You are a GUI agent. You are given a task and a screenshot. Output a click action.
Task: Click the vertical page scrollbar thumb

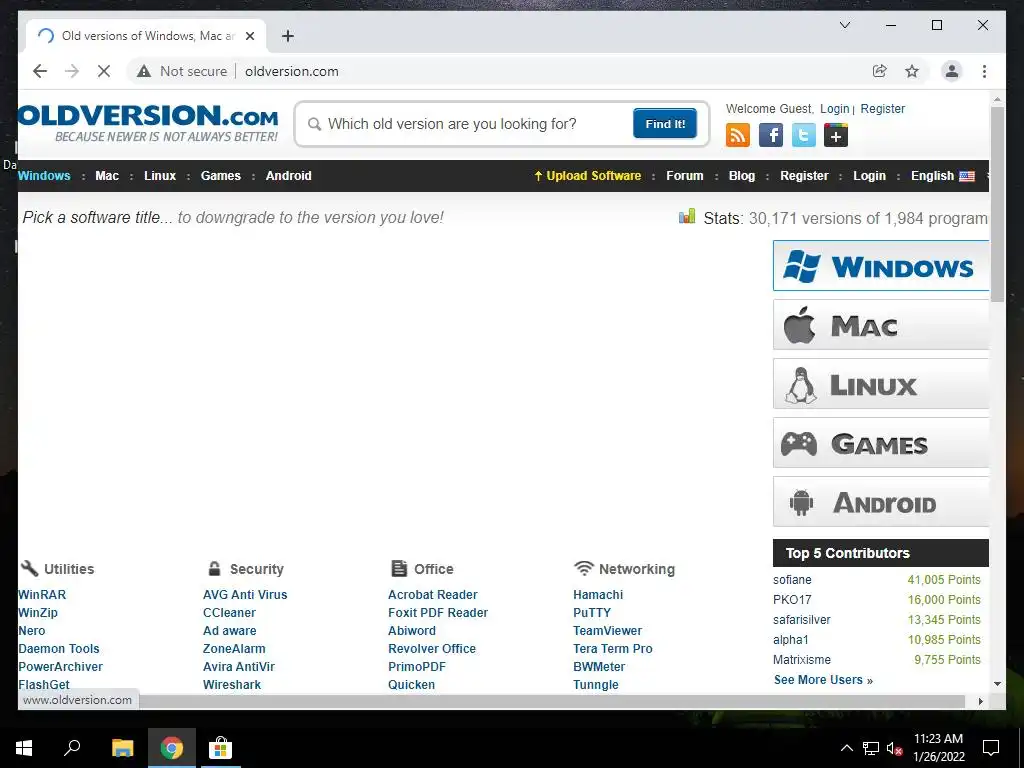click(997, 204)
